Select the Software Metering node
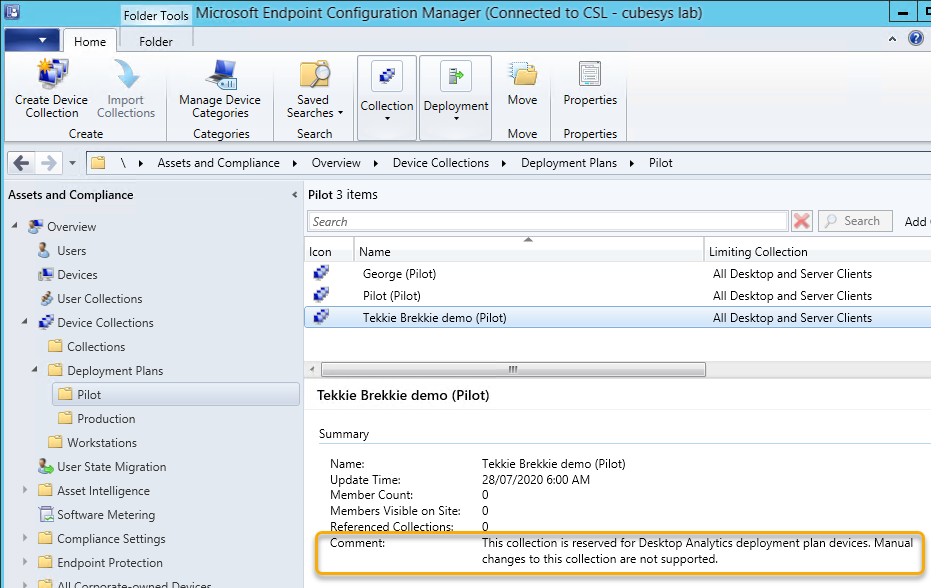The height and width of the screenshot is (588, 931). tap(105, 515)
